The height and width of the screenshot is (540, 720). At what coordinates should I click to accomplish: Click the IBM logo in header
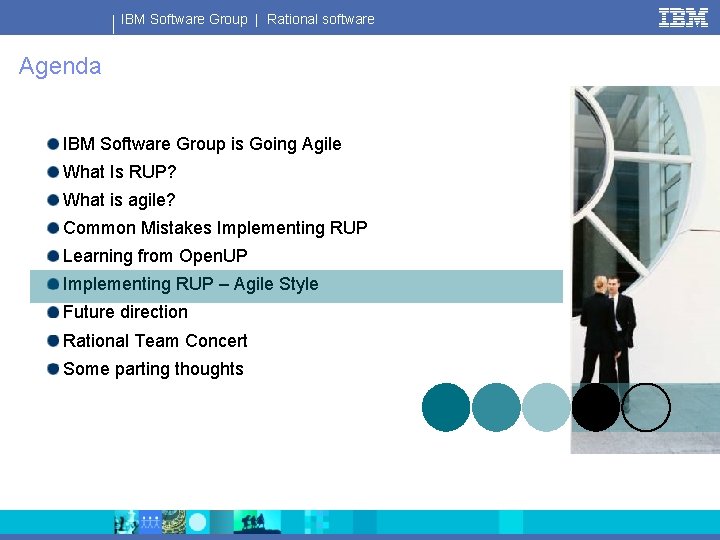click(683, 18)
